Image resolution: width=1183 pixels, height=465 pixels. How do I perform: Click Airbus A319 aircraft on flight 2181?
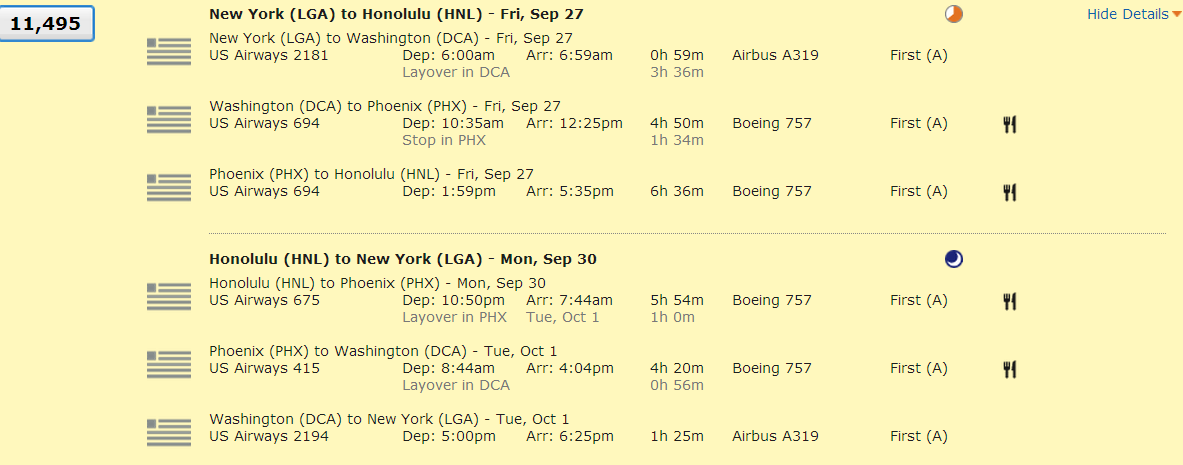(x=775, y=55)
